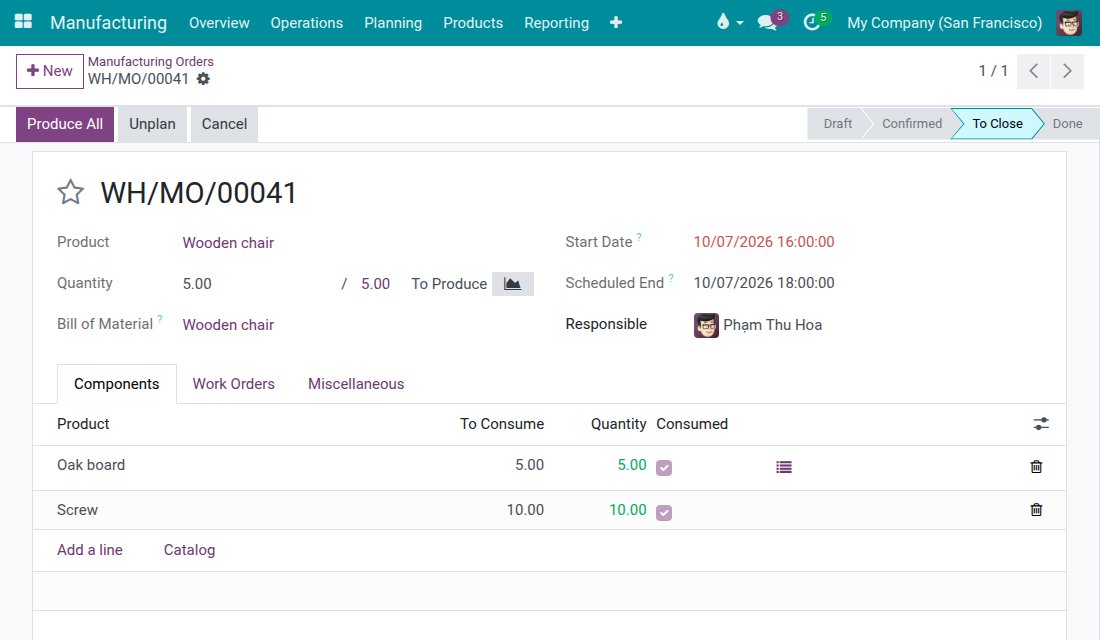The width and height of the screenshot is (1100, 640).
Task: Click the Produce All button
Action: tap(65, 124)
